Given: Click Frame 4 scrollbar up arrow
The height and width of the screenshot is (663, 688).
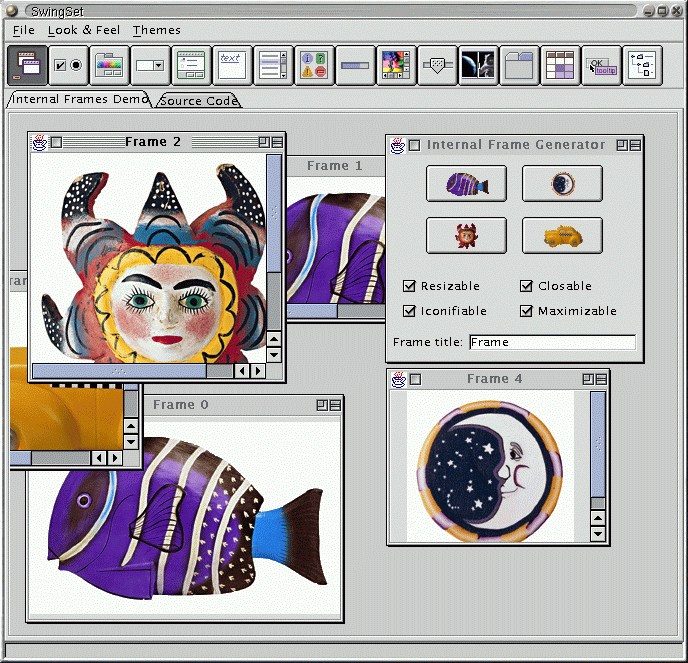Looking at the screenshot, I should pos(598,518).
